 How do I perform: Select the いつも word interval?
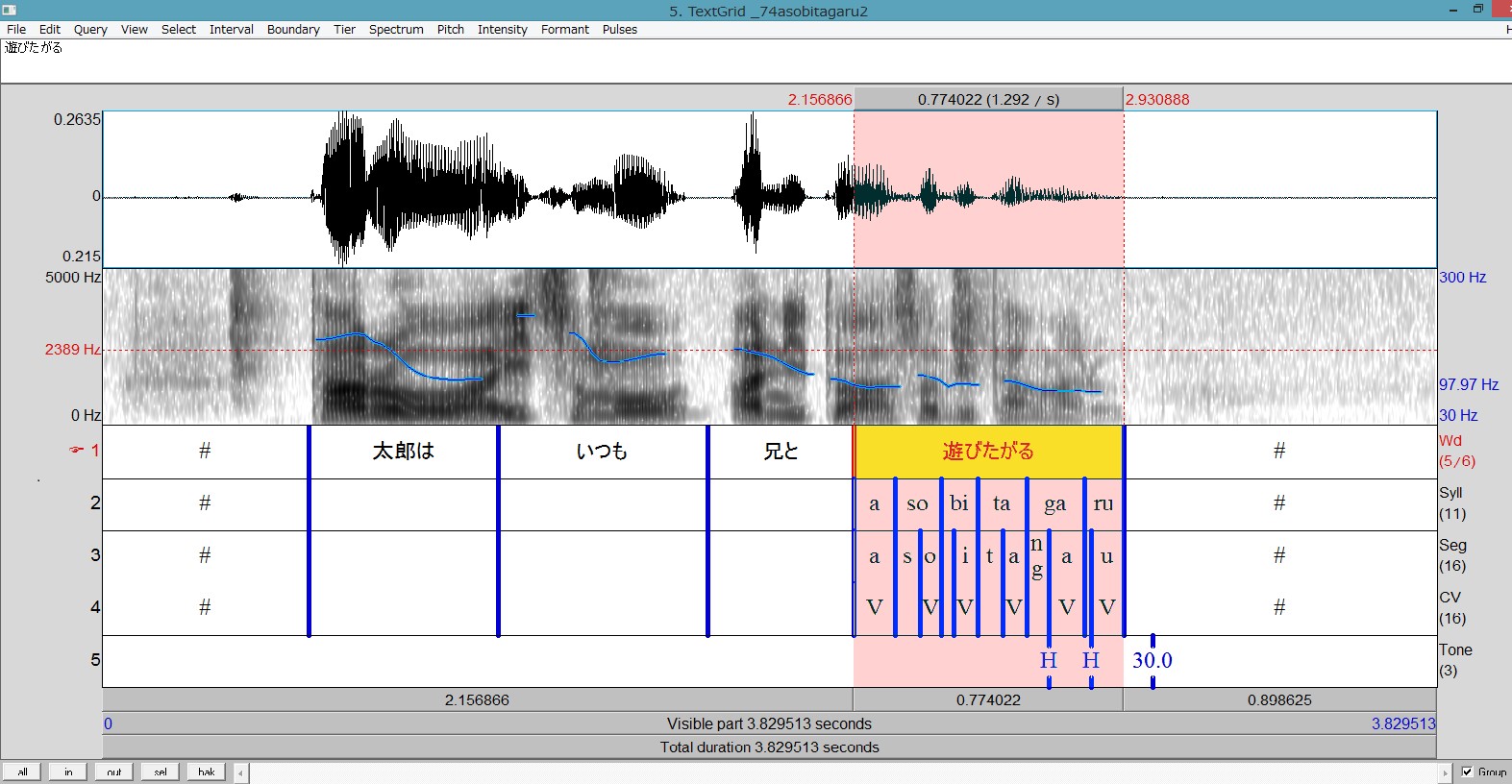(x=602, y=452)
